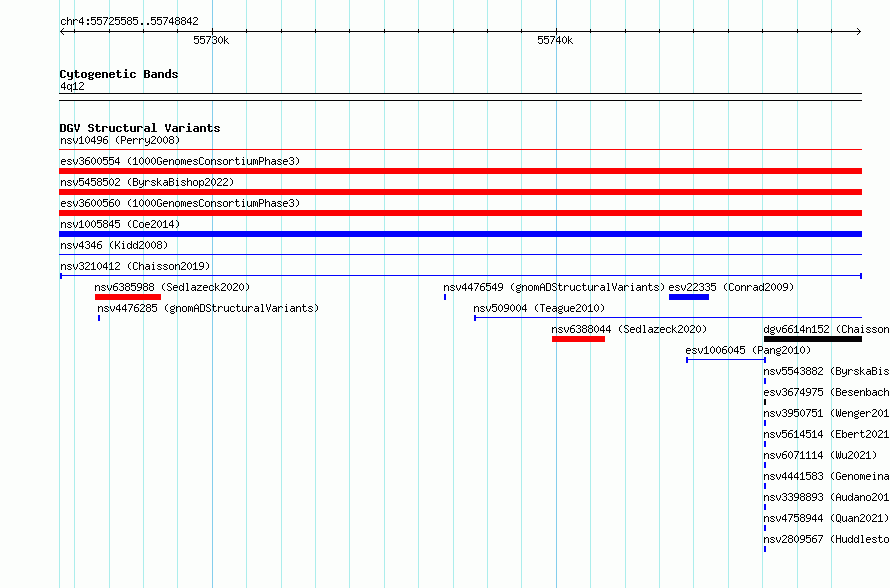The image size is (890, 588).
Task: Click the 55740k ruler coordinate label
Action: (x=555, y=40)
